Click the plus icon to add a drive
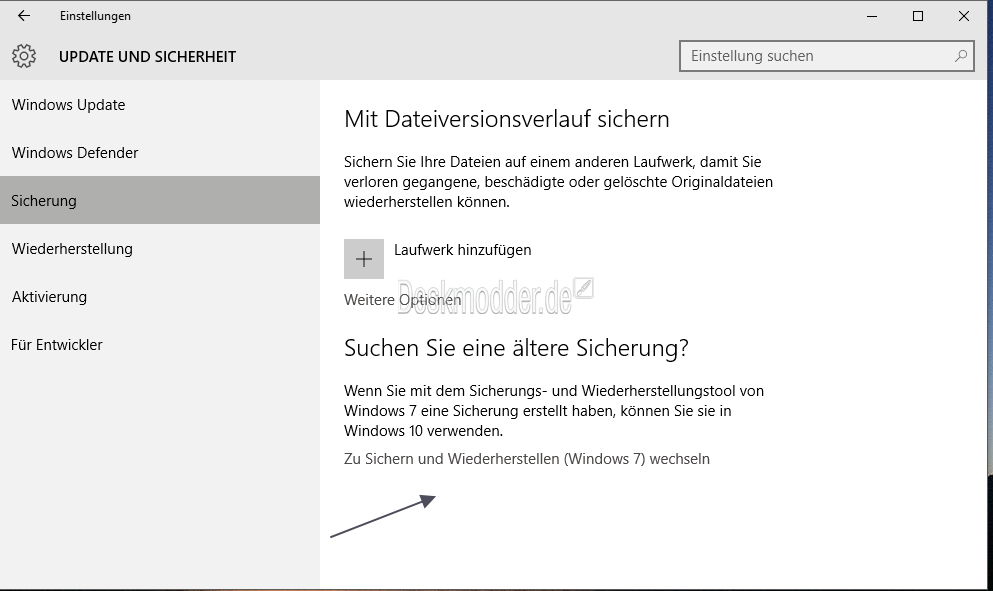Image resolution: width=993 pixels, height=591 pixels. [x=364, y=258]
